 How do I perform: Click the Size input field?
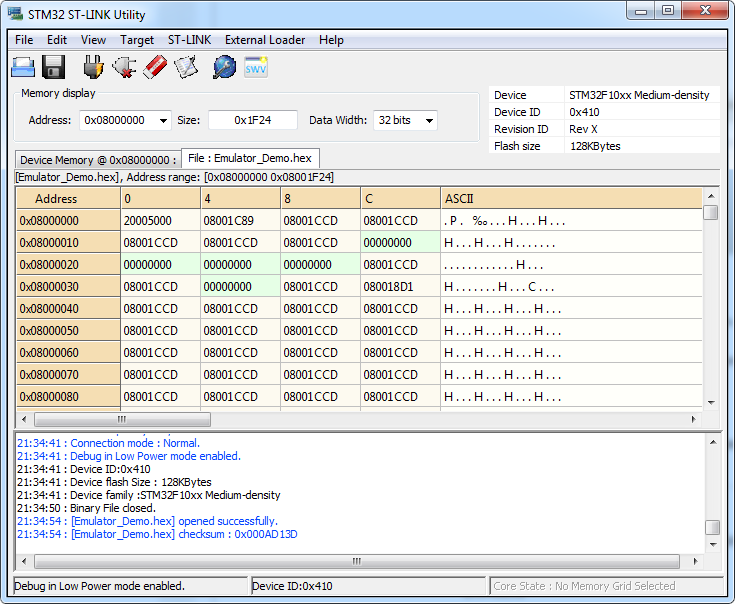click(253, 120)
